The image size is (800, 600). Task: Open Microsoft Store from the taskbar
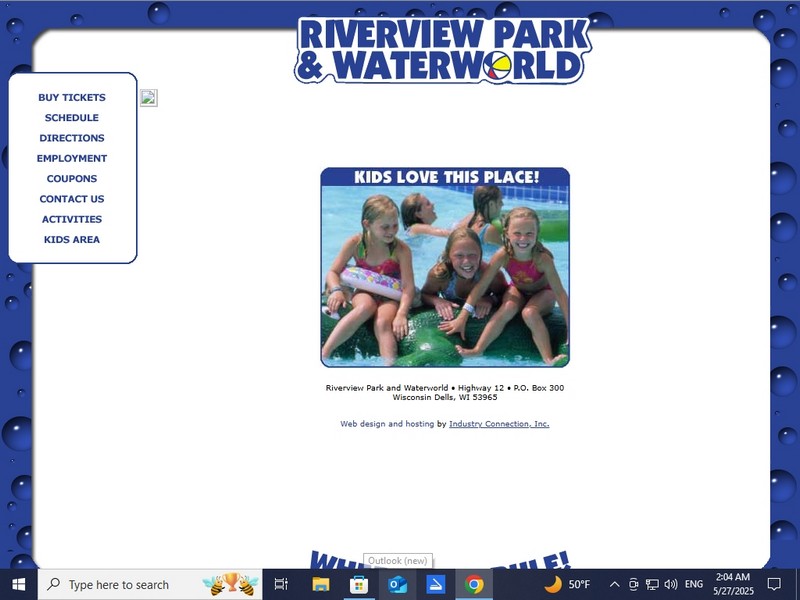[x=359, y=584]
